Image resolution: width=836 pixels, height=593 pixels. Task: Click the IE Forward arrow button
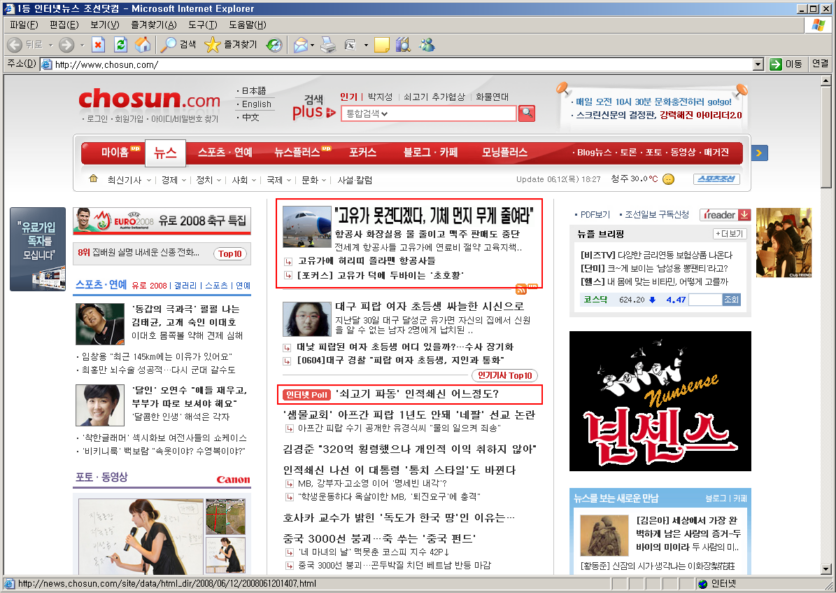click(x=66, y=45)
